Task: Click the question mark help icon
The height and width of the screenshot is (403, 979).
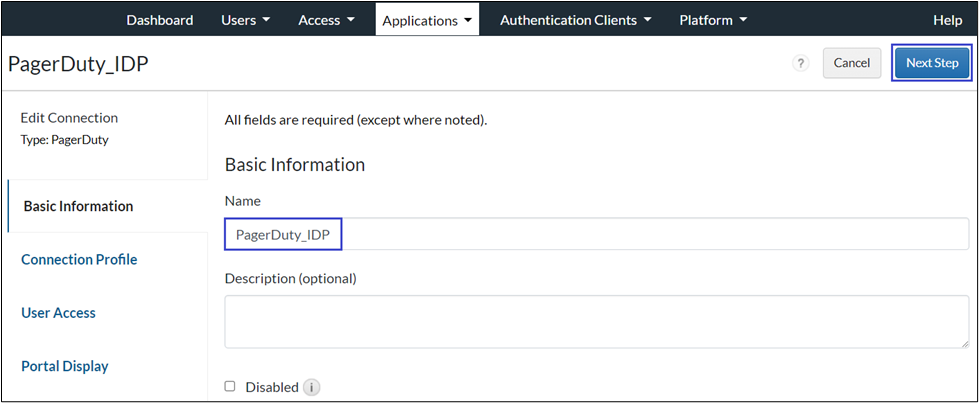Action: (x=800, y=63)
